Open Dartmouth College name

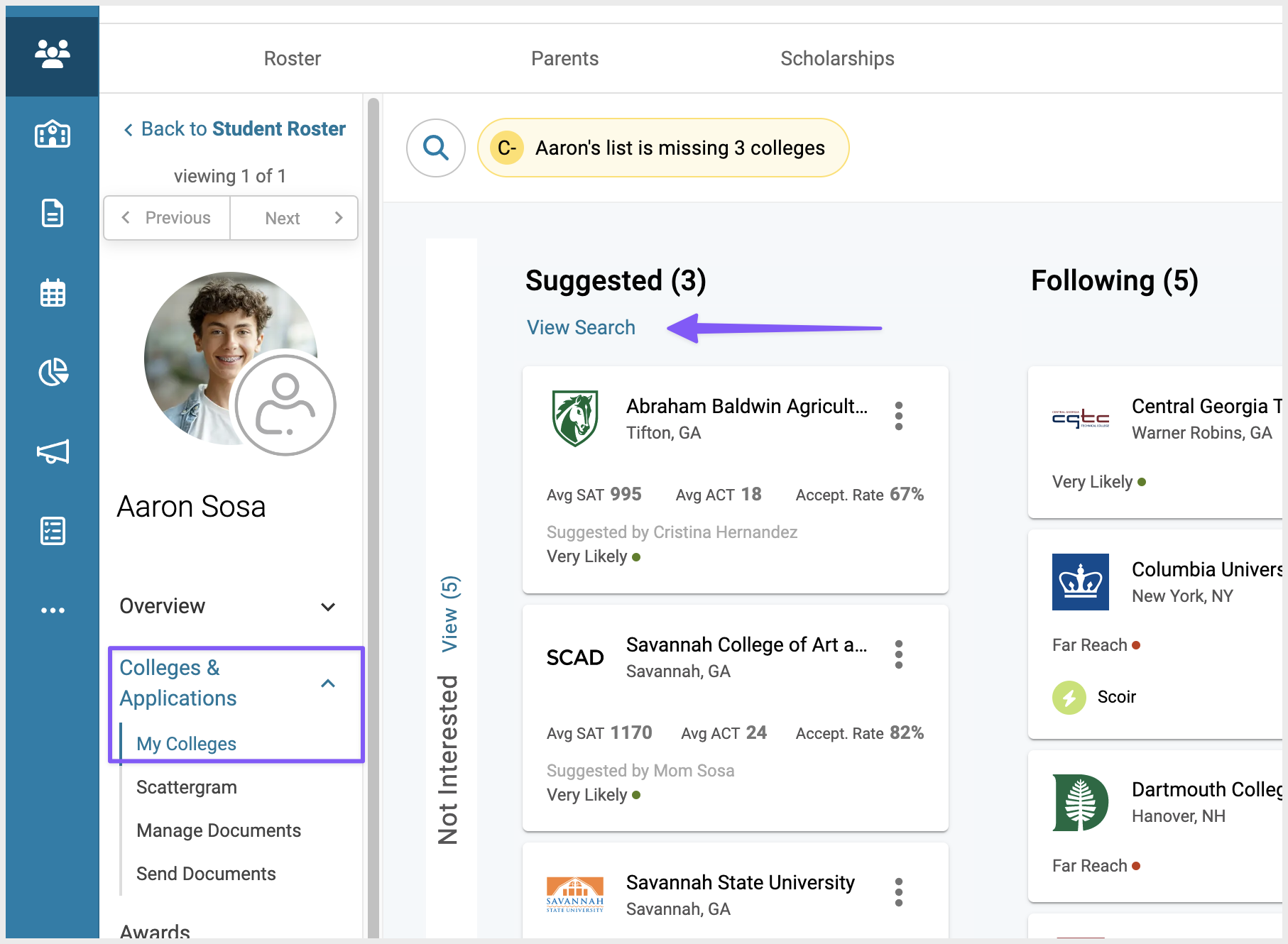1207,789
